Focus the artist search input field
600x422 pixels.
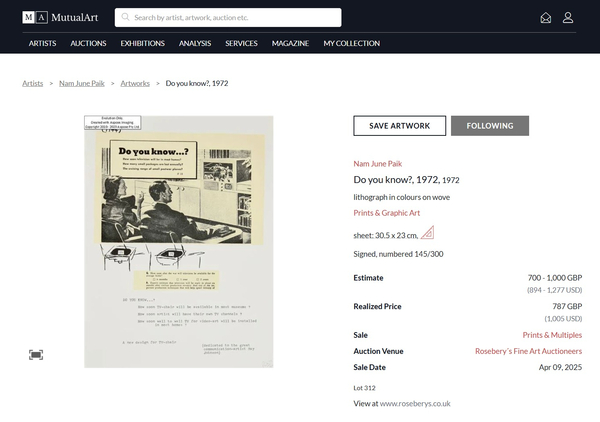[x=228, y=18]
